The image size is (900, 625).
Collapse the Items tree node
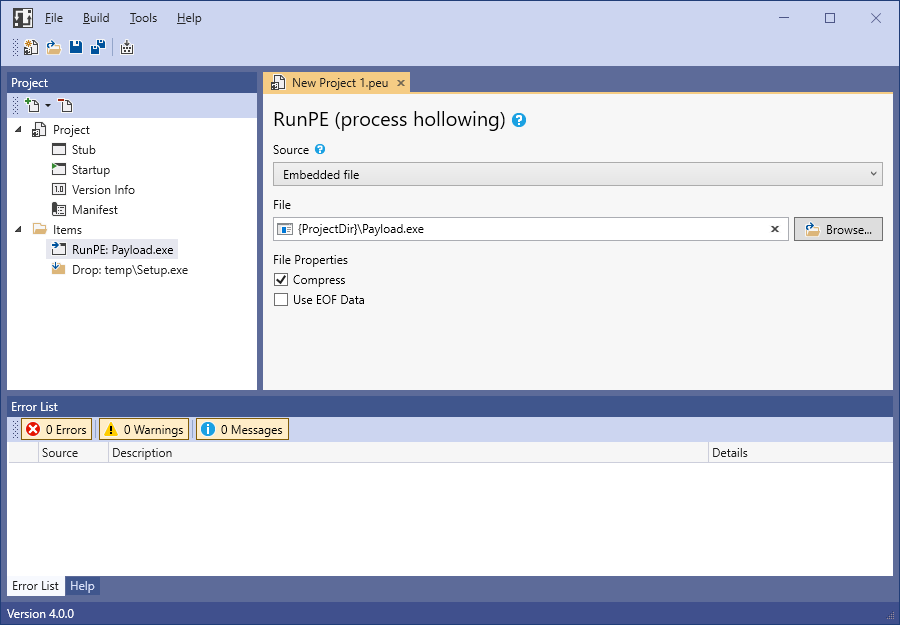(19, 230)
